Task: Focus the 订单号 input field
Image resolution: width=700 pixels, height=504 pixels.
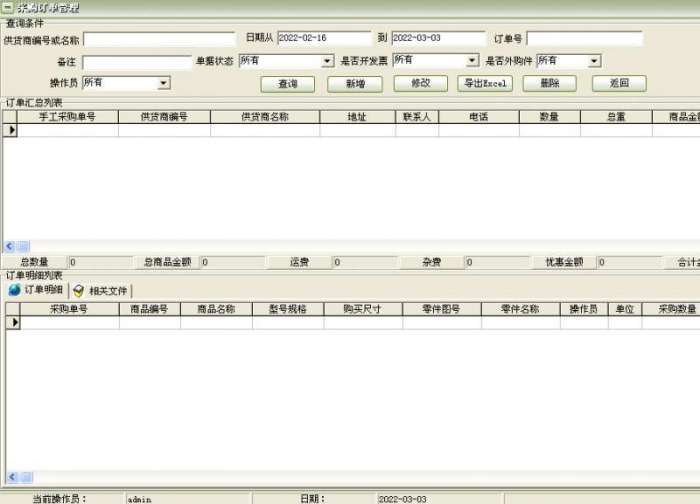Action: pyautogui.click(x=585, y=38)
